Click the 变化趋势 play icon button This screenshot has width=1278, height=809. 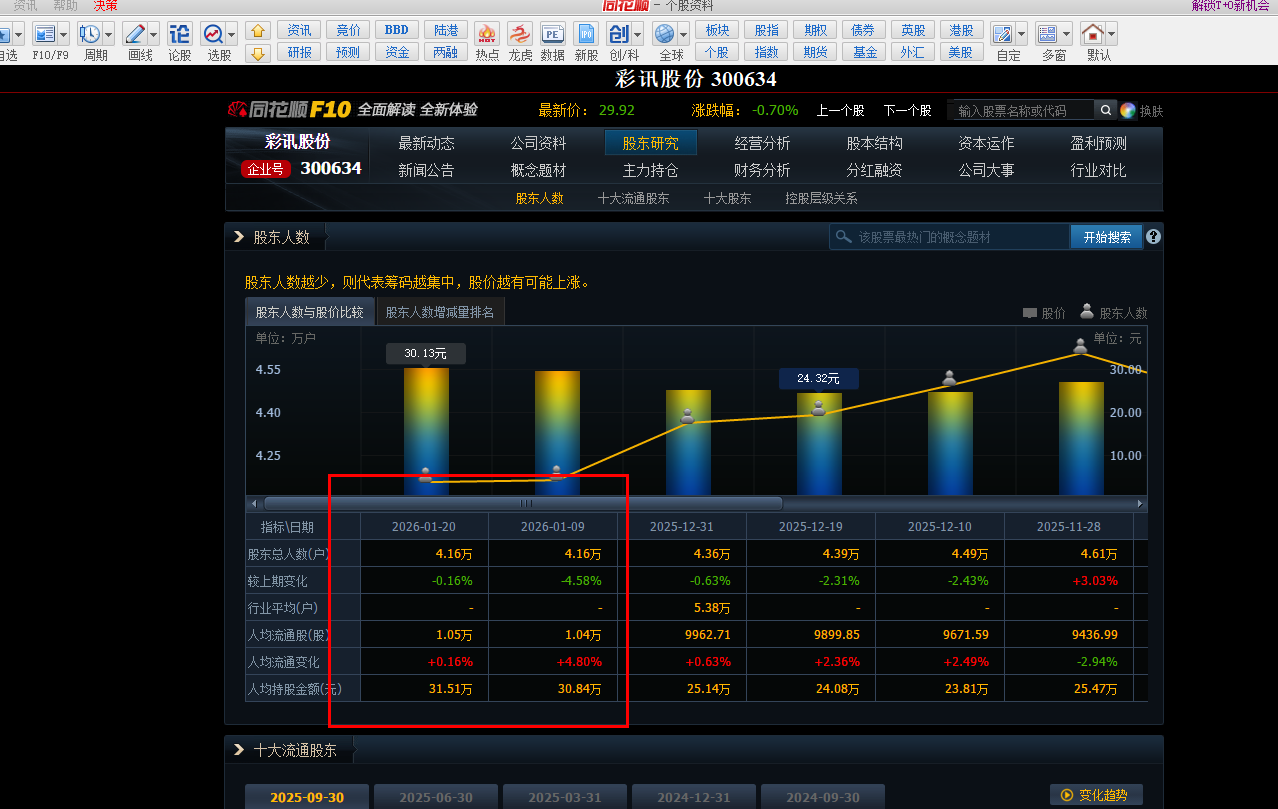pos(1096,795)
